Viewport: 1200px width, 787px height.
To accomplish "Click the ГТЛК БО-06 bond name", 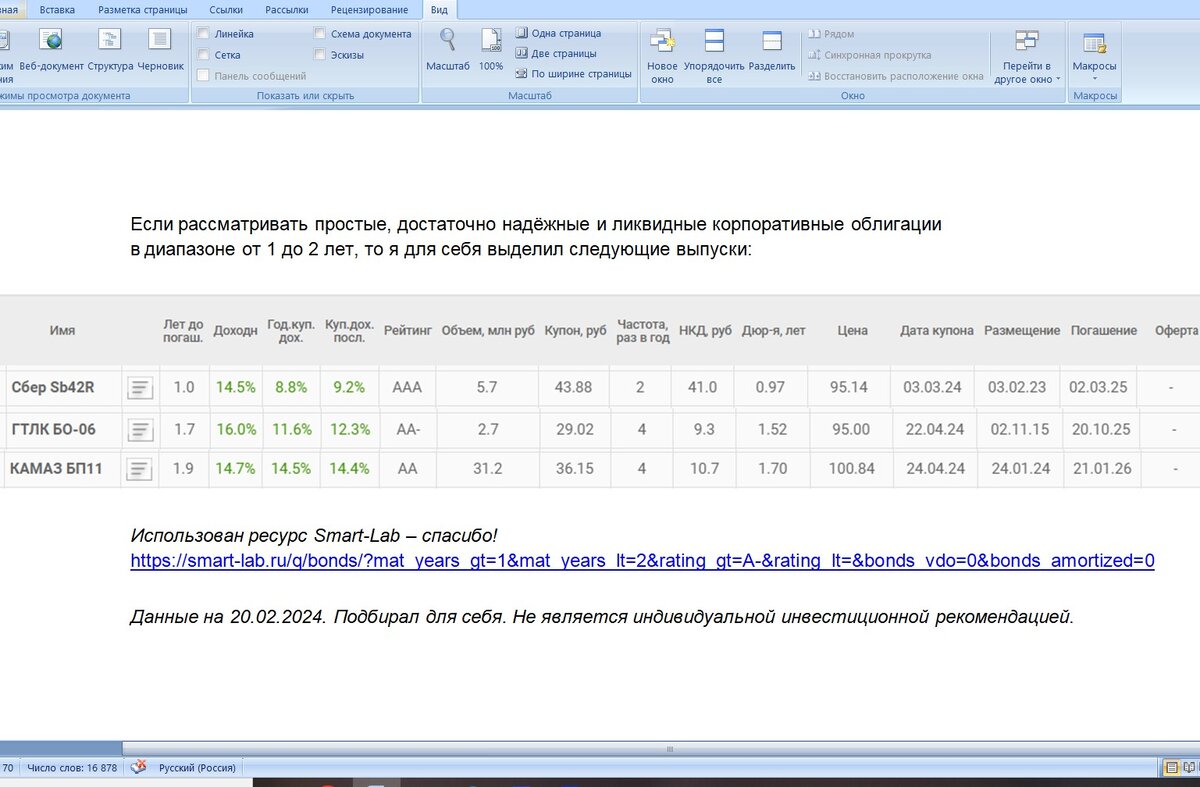I will (x=54, y=430).
